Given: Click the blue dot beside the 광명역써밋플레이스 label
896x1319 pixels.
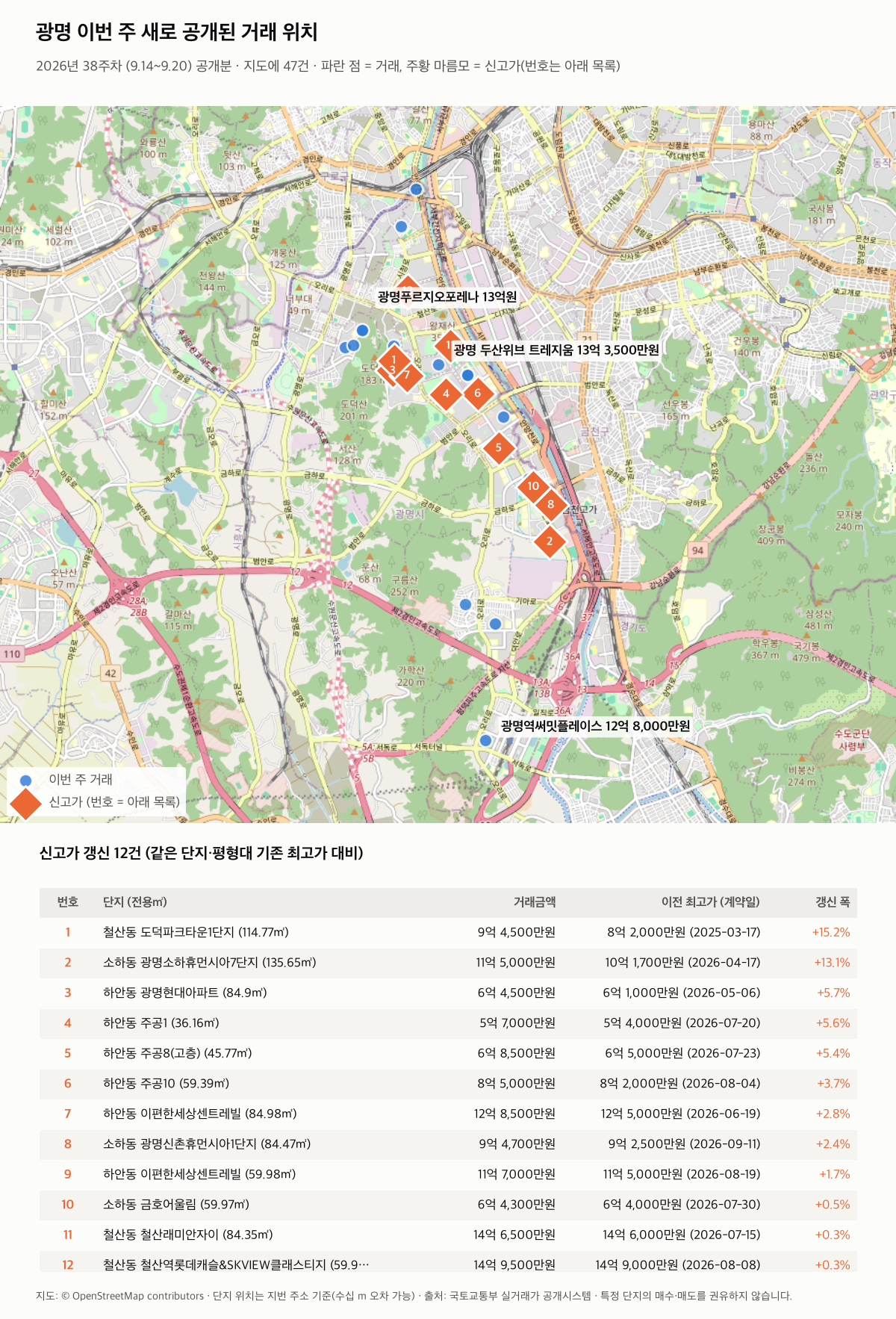Looking at the screenshot, I should tap(485, 740).
